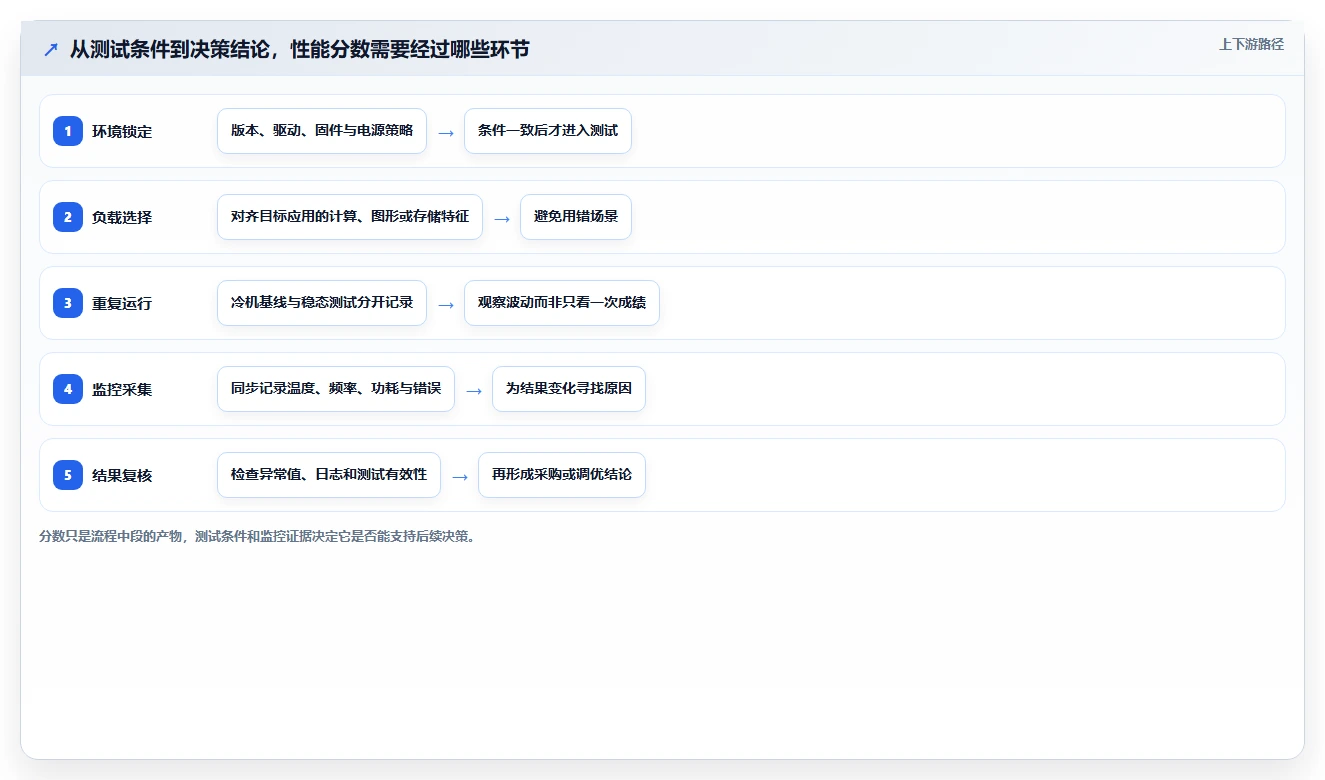Click the 避免用错场景 box

[576, 217]
